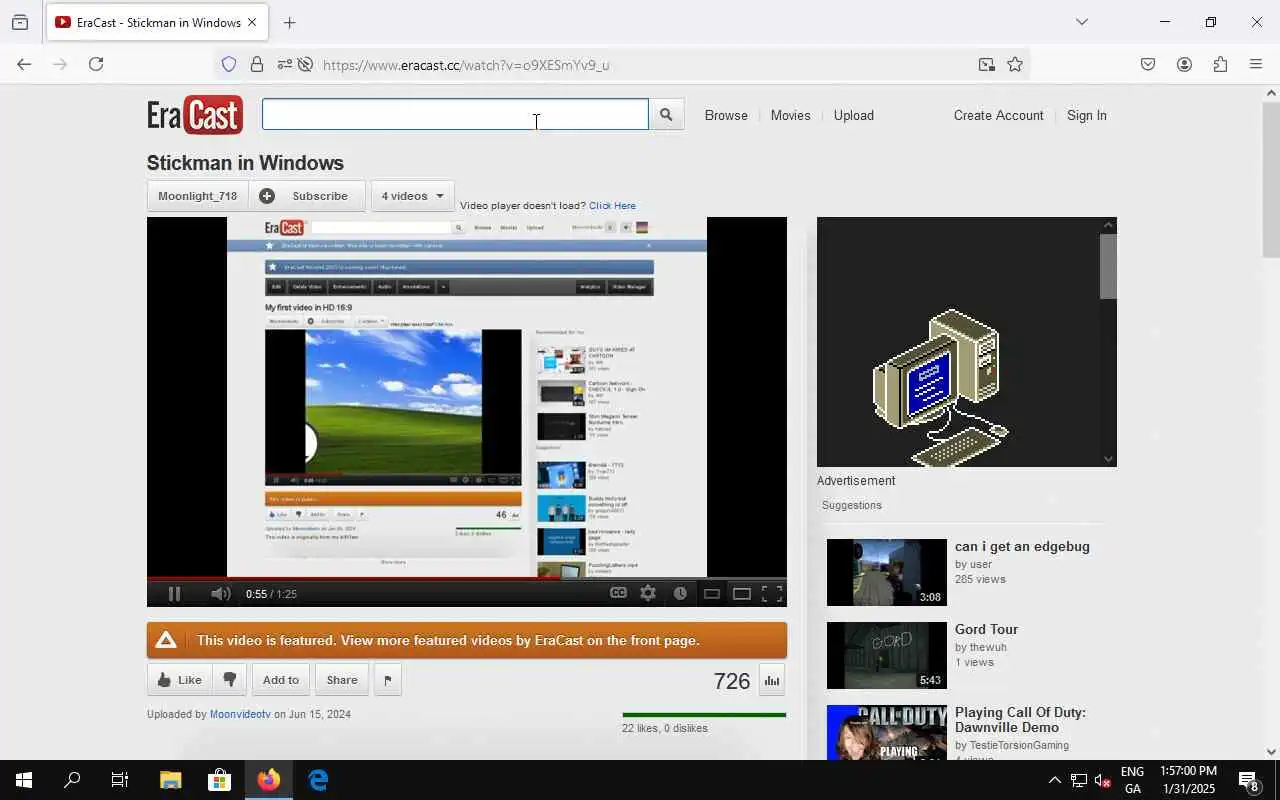Open the Upload page
Image resolution: width=1280 pixels, height=800 pixels.
coord(854,115)
